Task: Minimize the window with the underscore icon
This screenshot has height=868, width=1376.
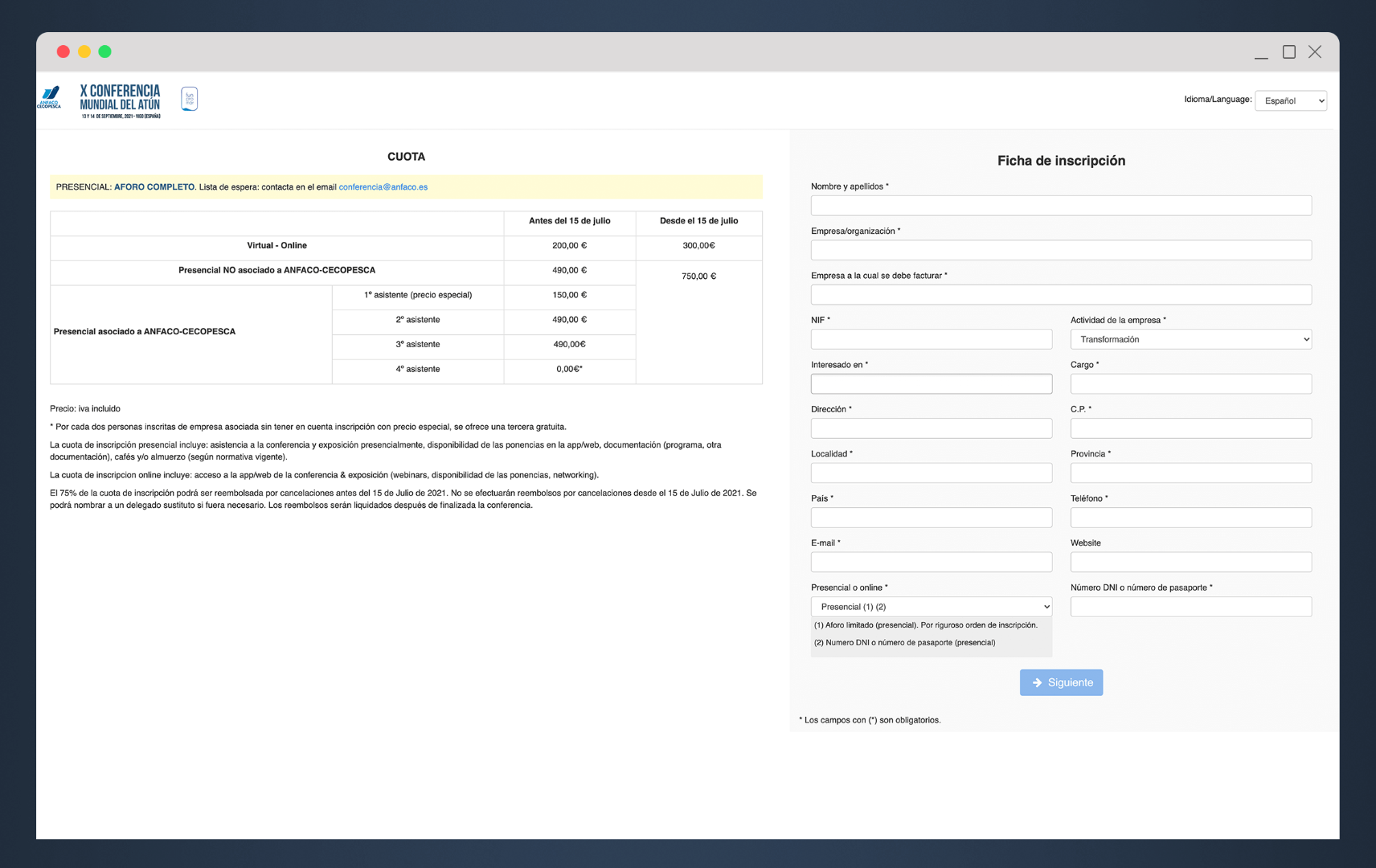Action: [1261, 57]
